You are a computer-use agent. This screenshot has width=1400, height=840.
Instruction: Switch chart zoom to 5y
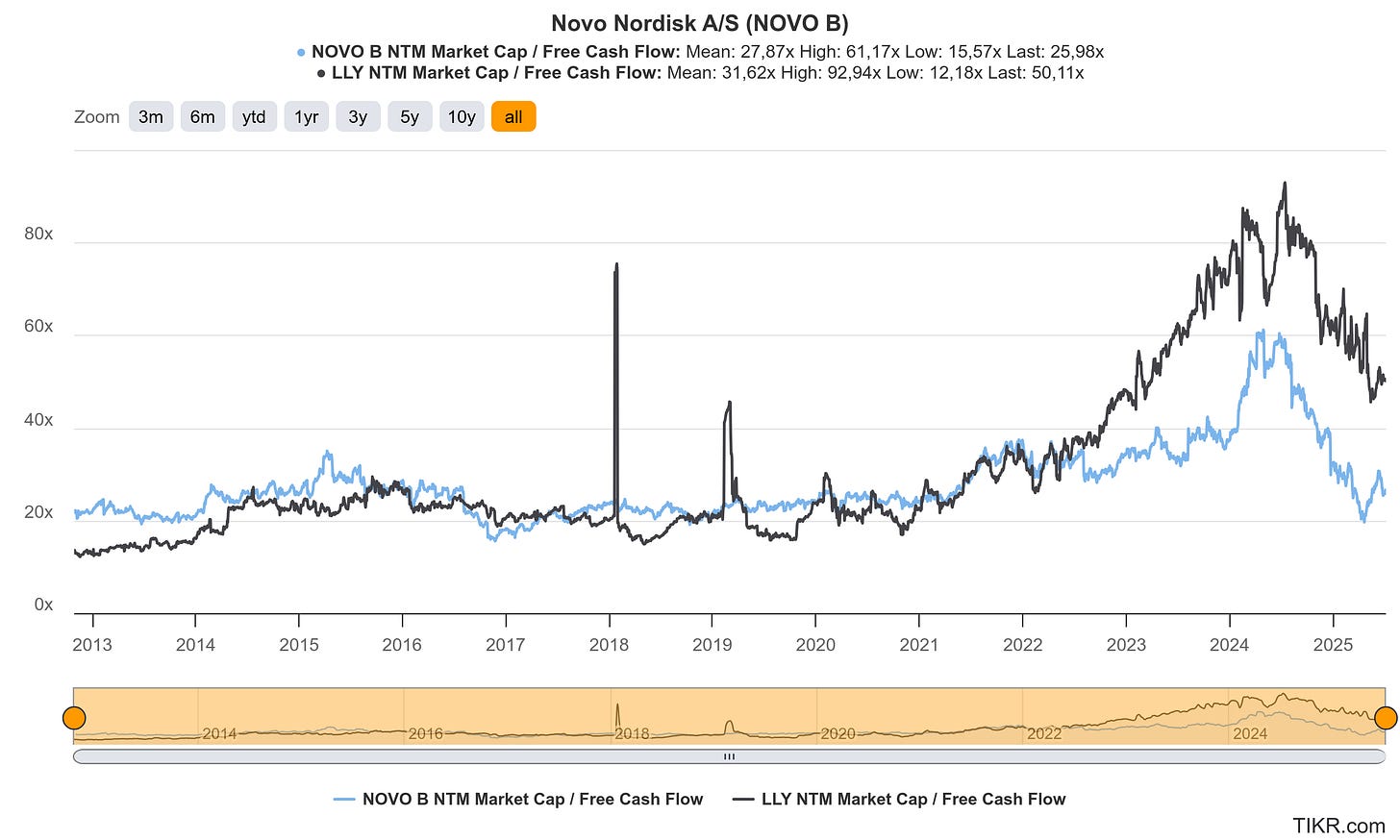click(x=410, y=117)
